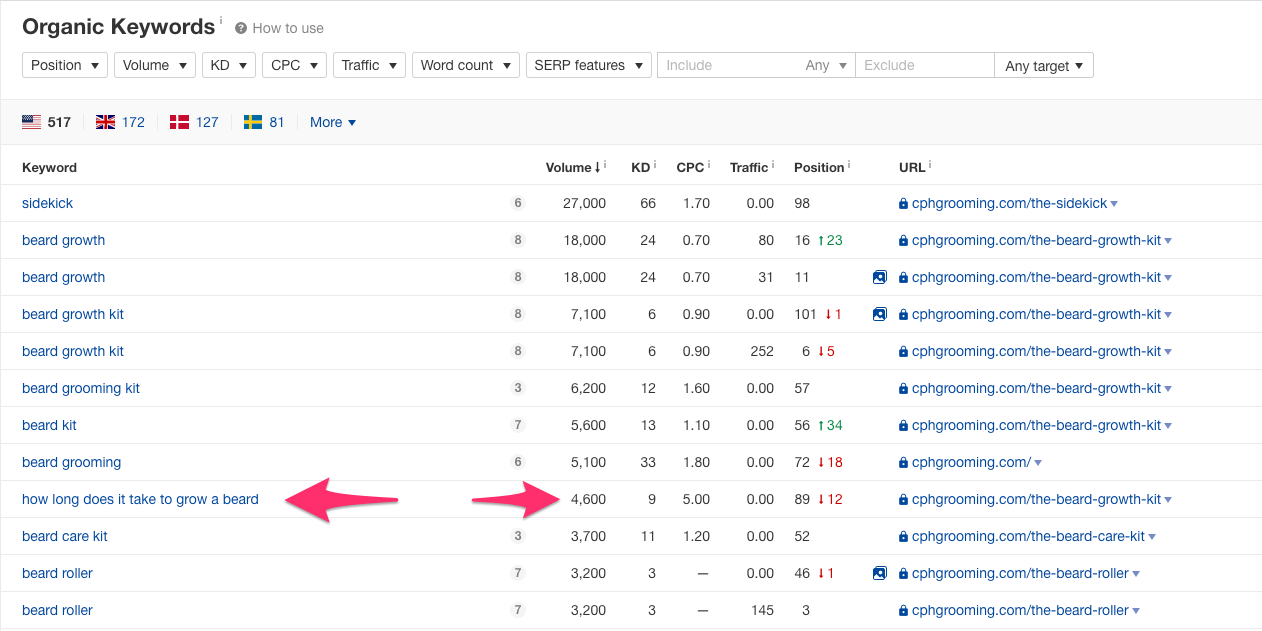This screenshot has height=631, width=1262.
Task: Sort the table by KD column header
Action: coord(641,167)
